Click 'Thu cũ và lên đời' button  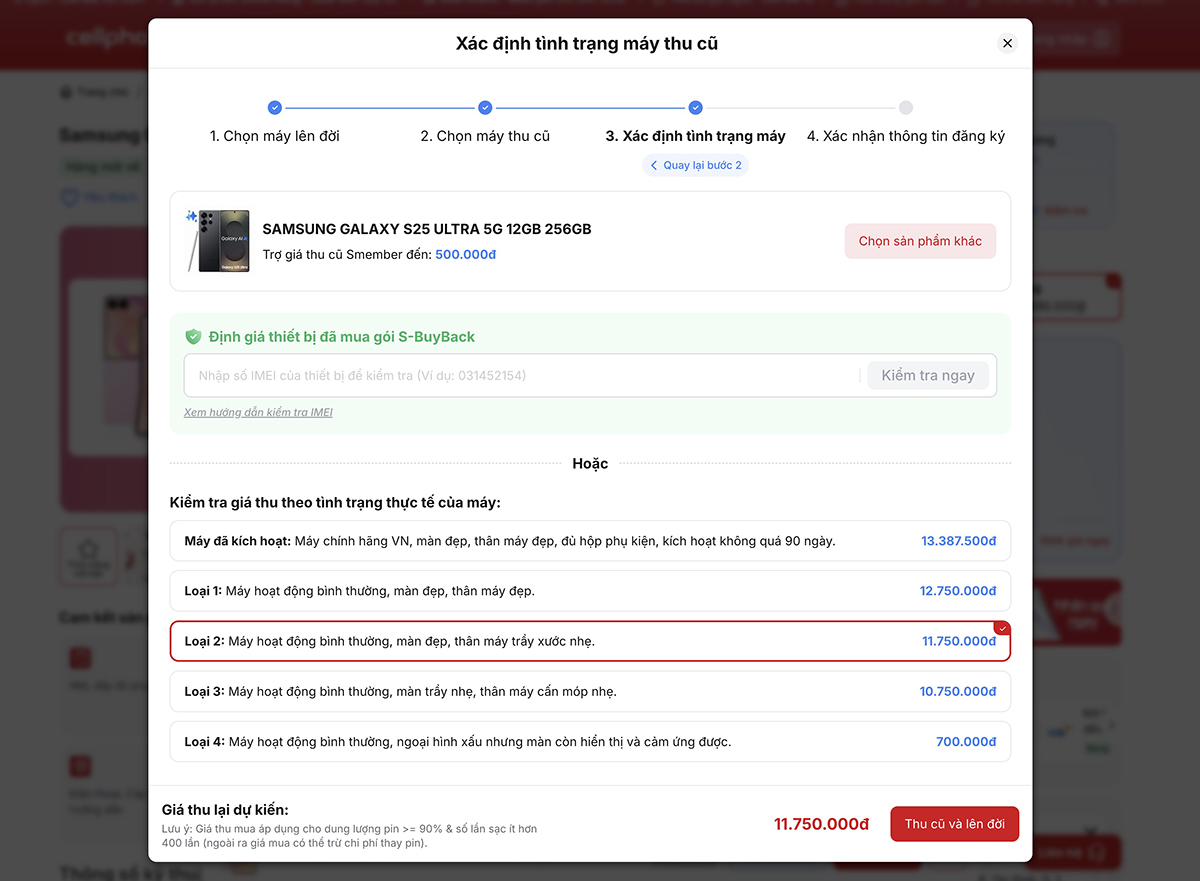(955, 824)
